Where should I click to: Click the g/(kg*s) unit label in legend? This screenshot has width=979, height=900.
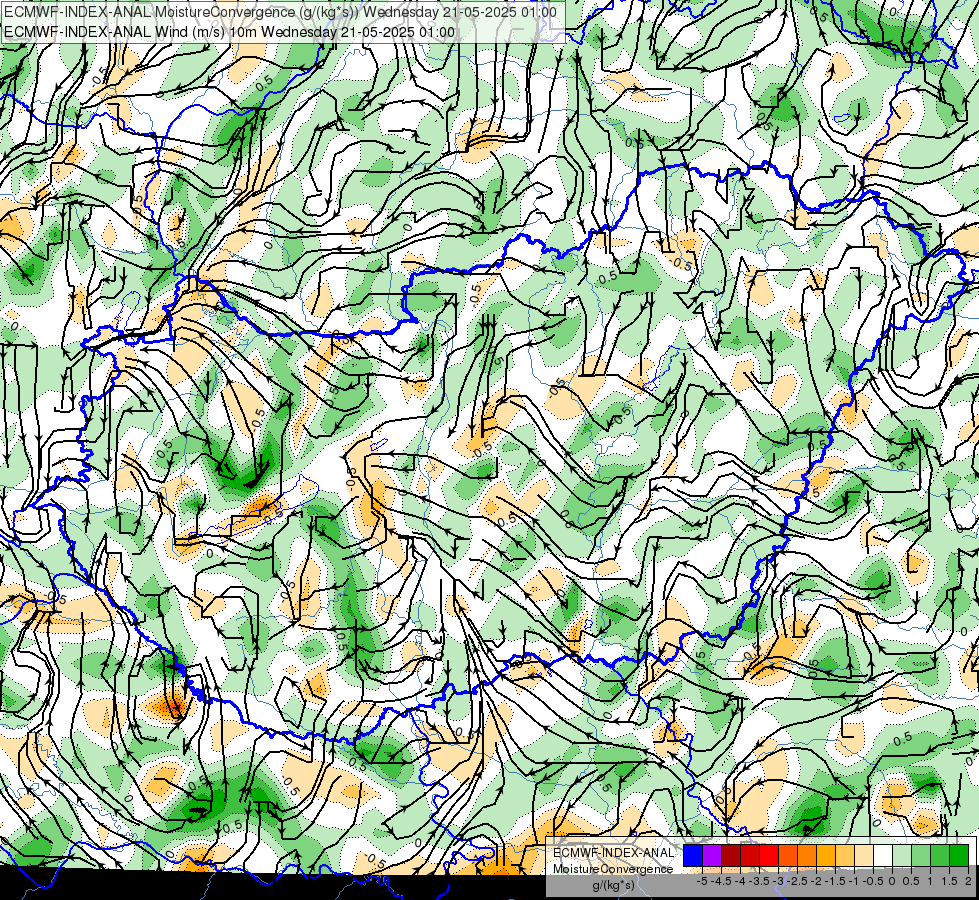click(613, 886)
